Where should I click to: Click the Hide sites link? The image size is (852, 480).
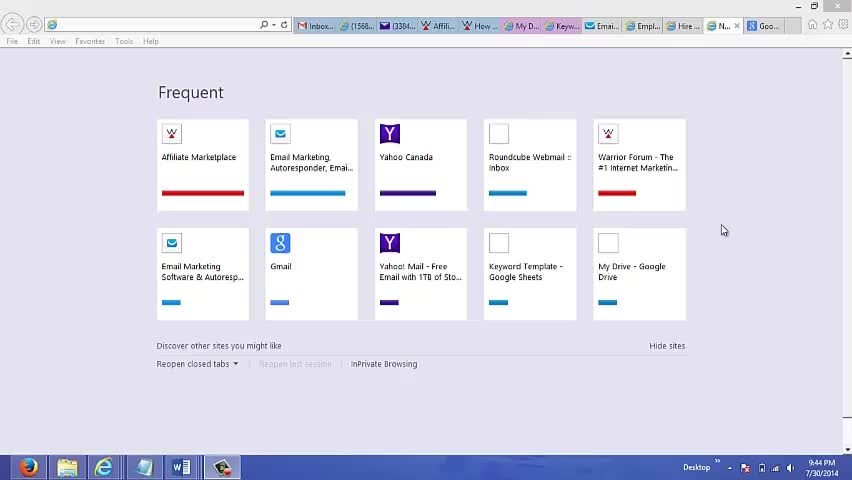[x=667, y=346]
